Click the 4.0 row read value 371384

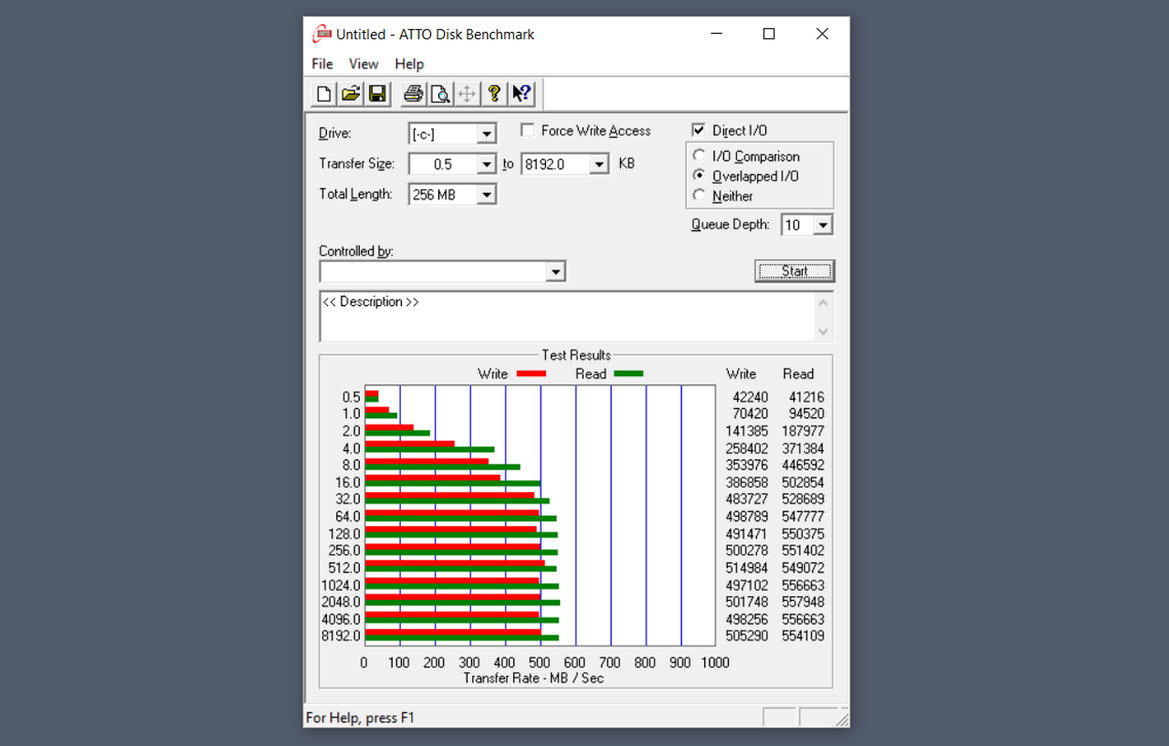click(x=803, y=449)
